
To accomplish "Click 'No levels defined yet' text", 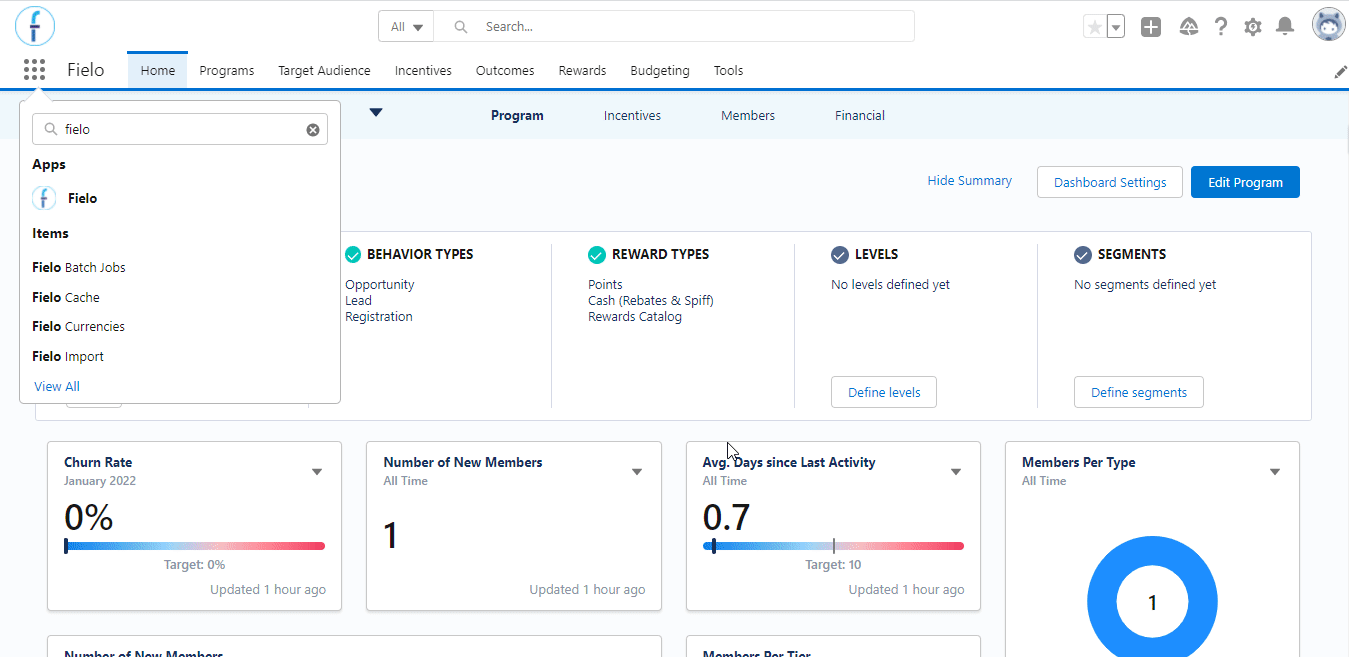I will tap(891, 284).
